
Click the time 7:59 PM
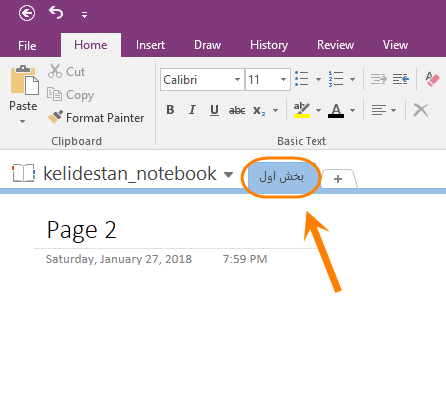tap(245, 259)
